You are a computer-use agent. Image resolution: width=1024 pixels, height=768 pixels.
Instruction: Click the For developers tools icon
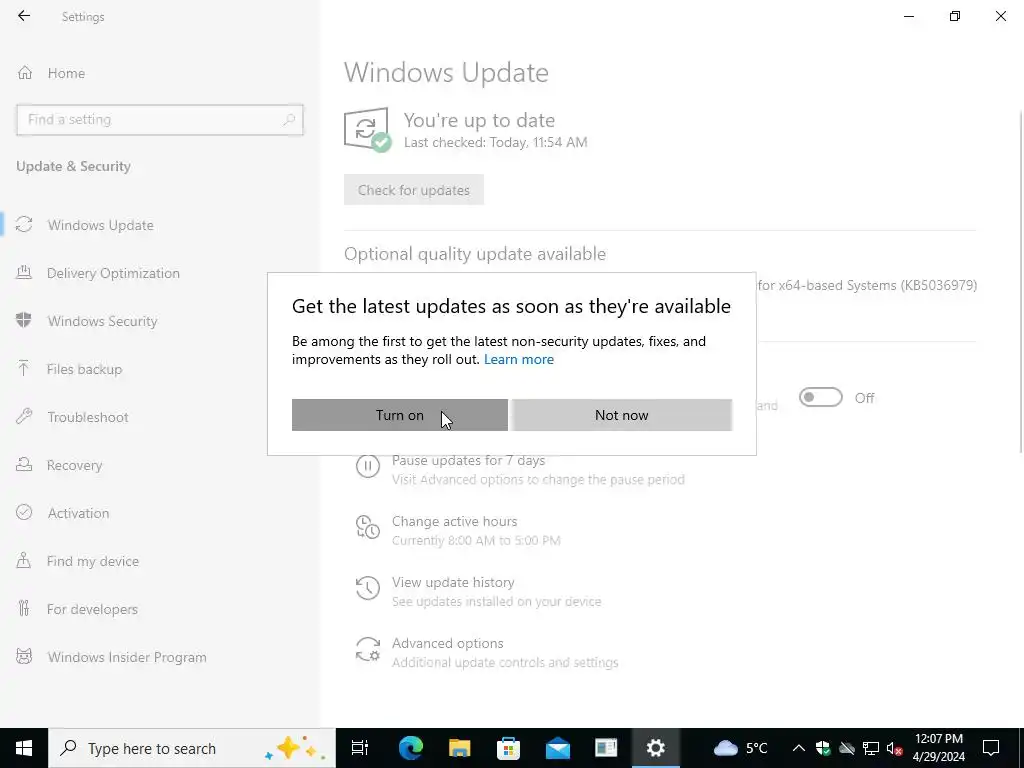[24, 609]
